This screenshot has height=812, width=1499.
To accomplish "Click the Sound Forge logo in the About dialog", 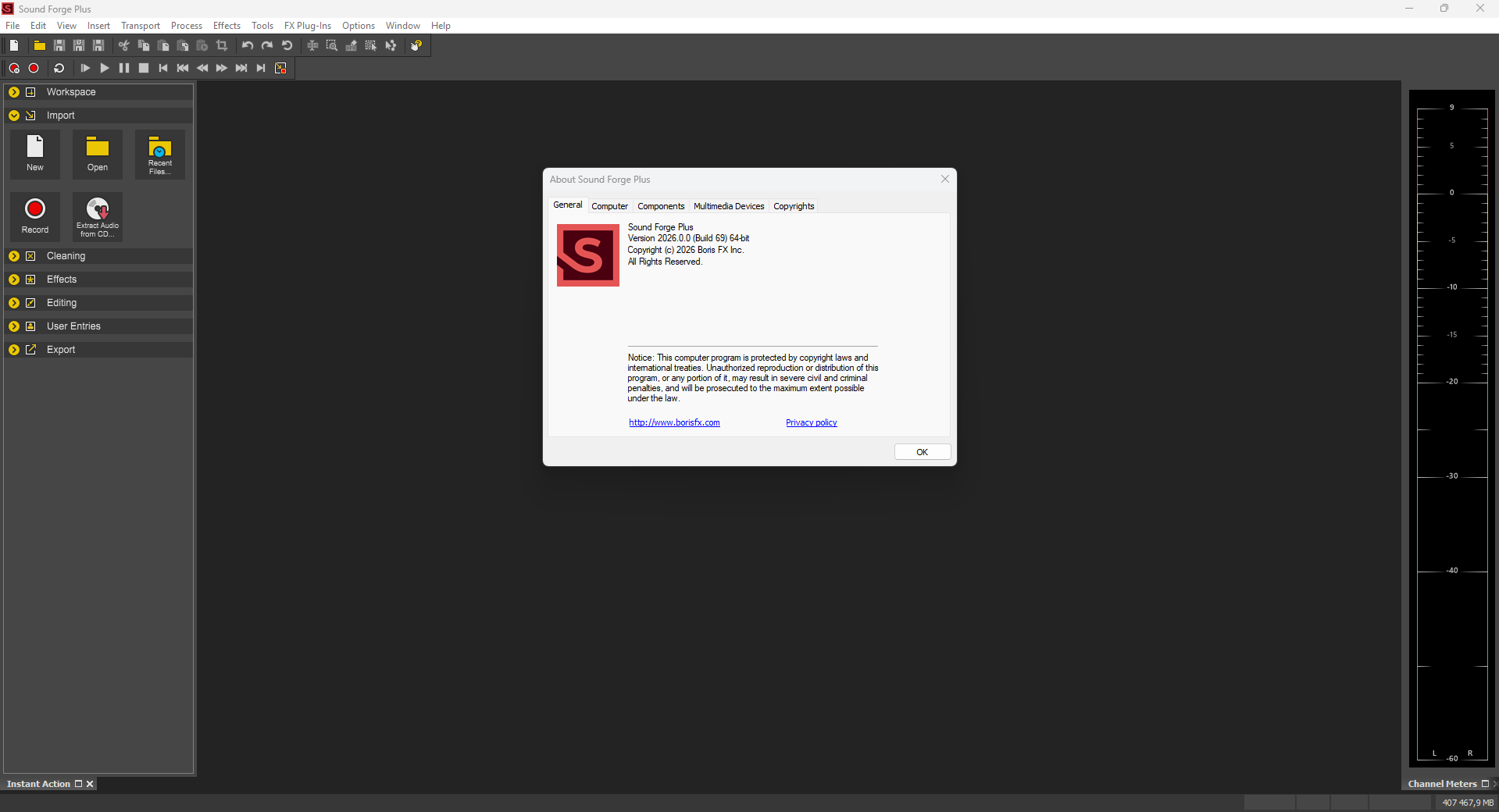I will tap(588, 255).
